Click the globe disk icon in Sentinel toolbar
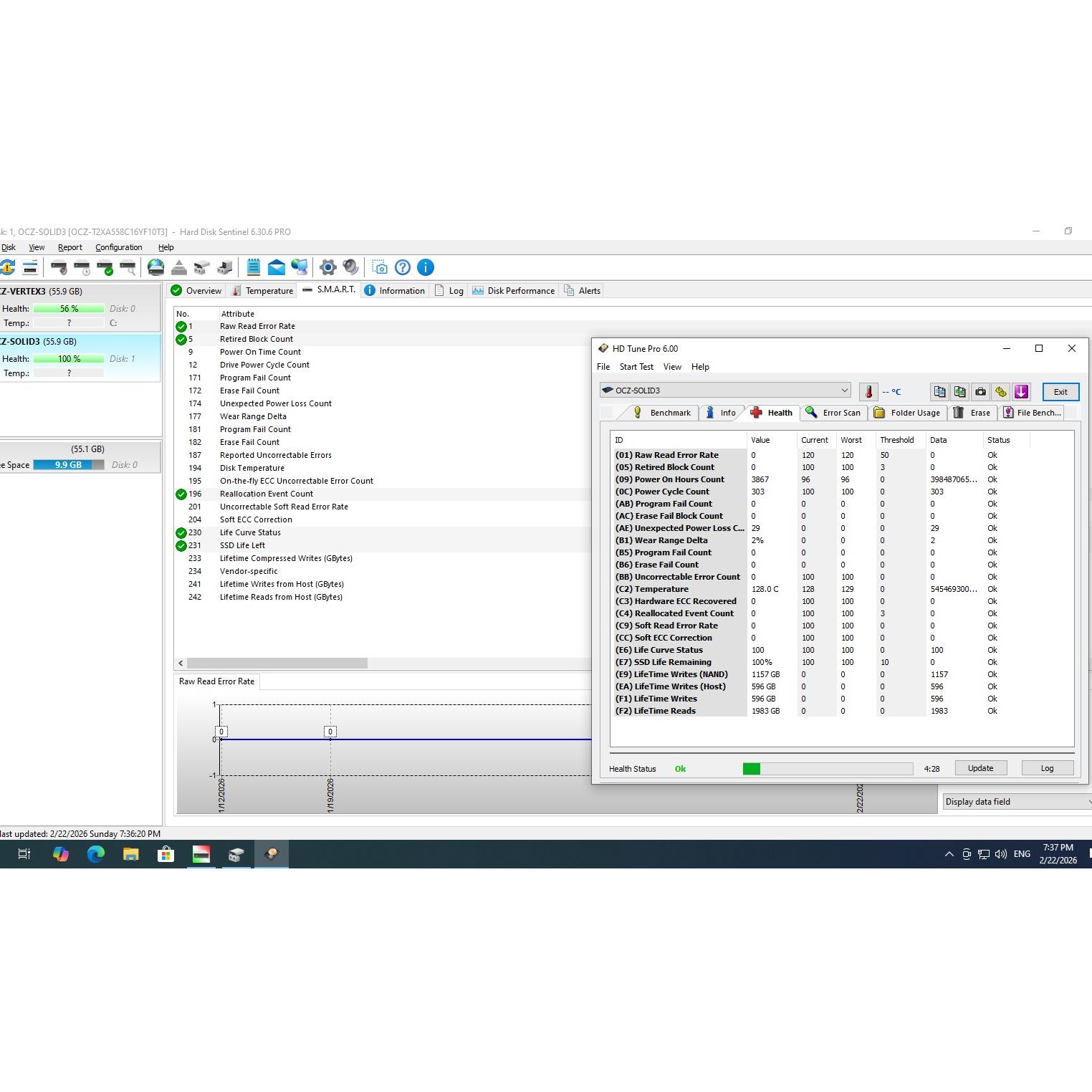The width and height of the screenshot is (1092, 1092). (x=155, y=268)
